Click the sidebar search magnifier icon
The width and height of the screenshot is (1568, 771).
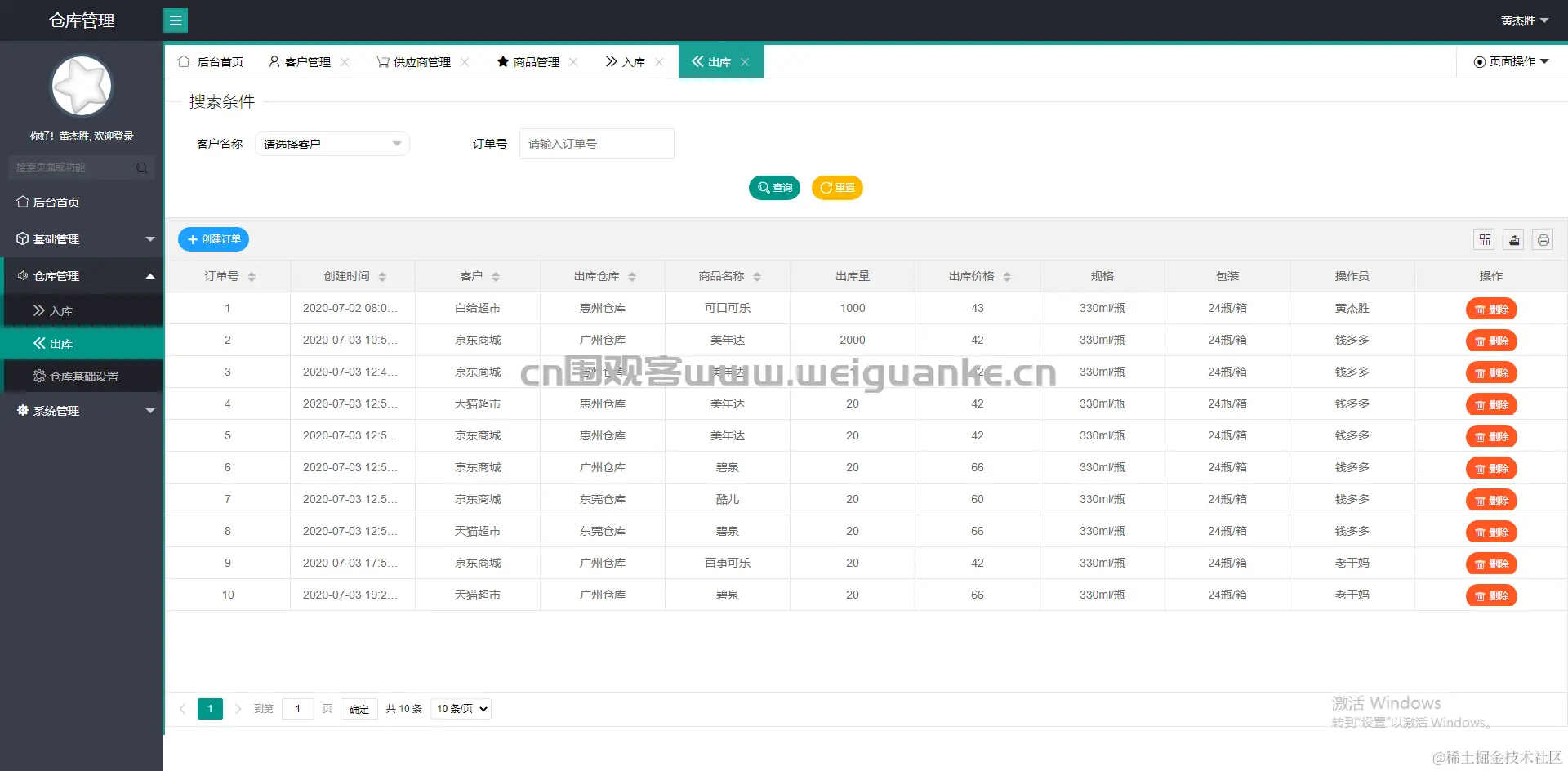pyautogui.click(x=142, y=167)
